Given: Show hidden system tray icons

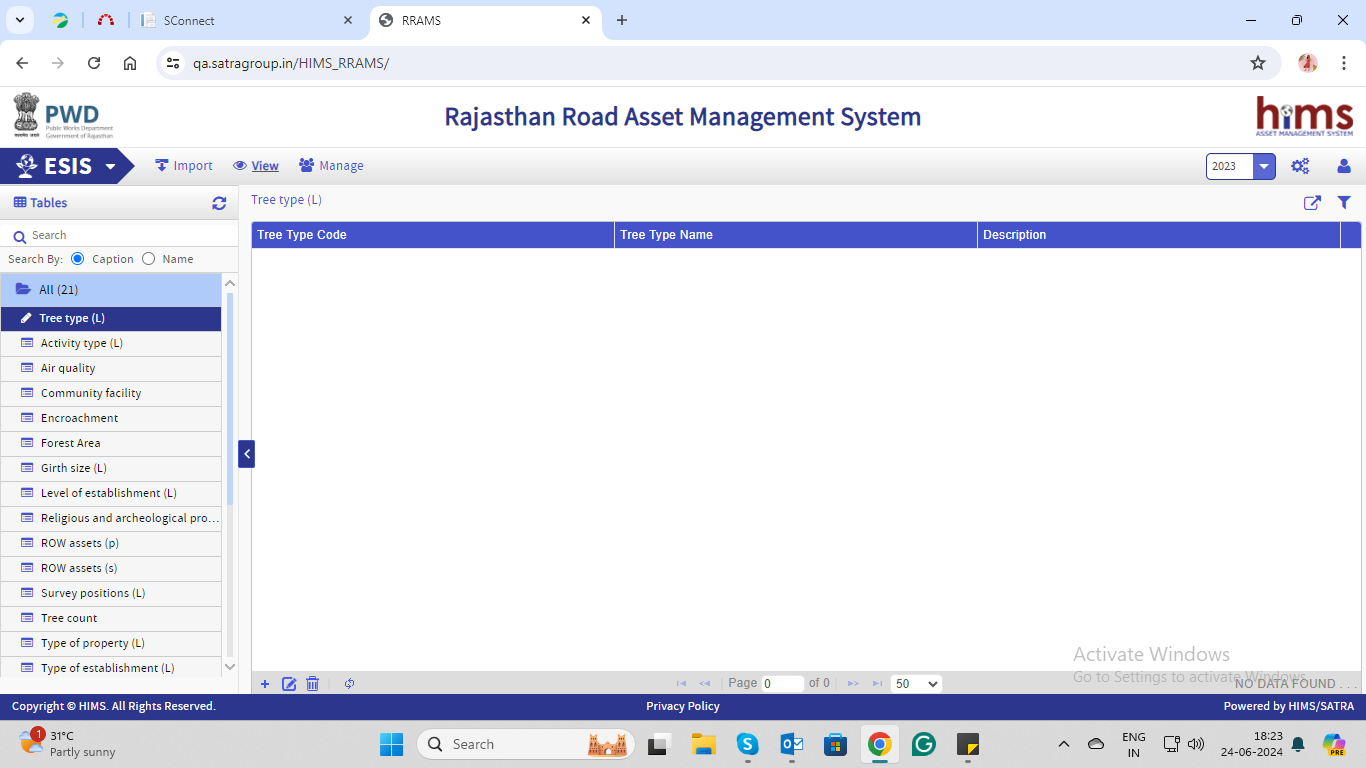Looking at the screenshot, I should (1064, 744).
